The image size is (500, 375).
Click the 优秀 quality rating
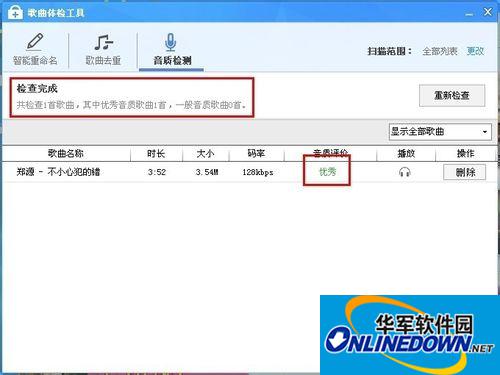pos(327,172)
